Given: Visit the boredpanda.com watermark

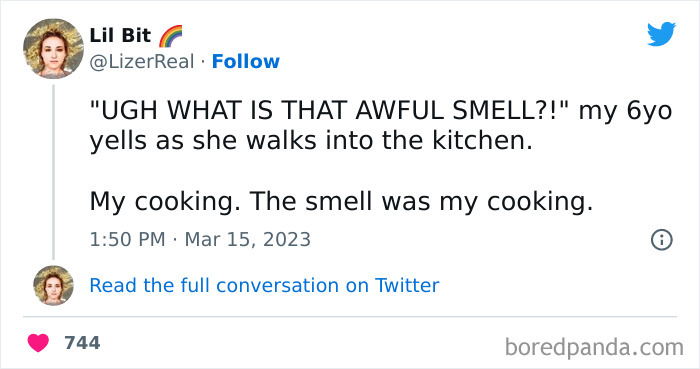Looking at the screenshot, I should click(594, 347).
